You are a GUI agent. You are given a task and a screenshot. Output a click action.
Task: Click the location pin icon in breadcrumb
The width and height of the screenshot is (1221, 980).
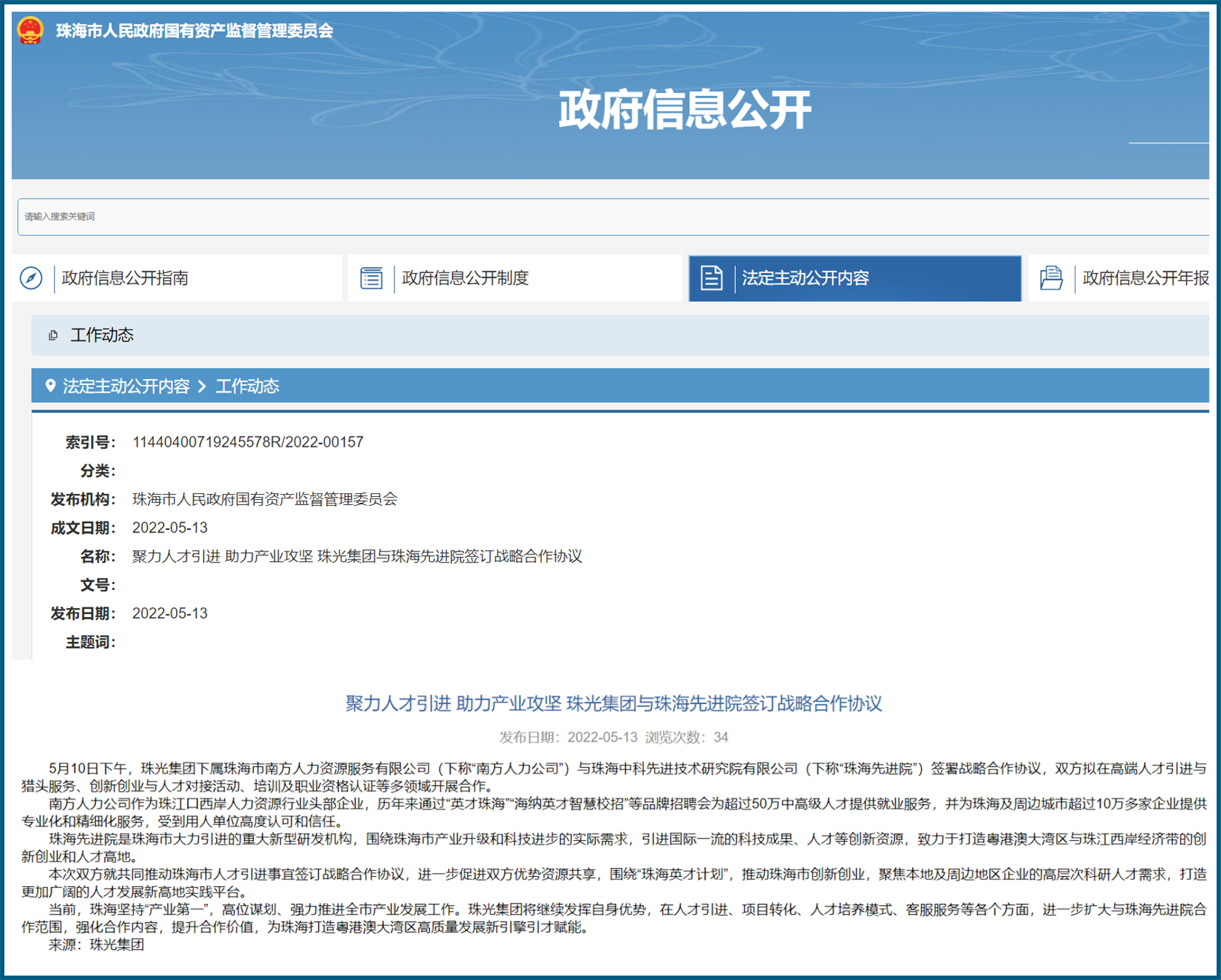(x=50, y=386)
